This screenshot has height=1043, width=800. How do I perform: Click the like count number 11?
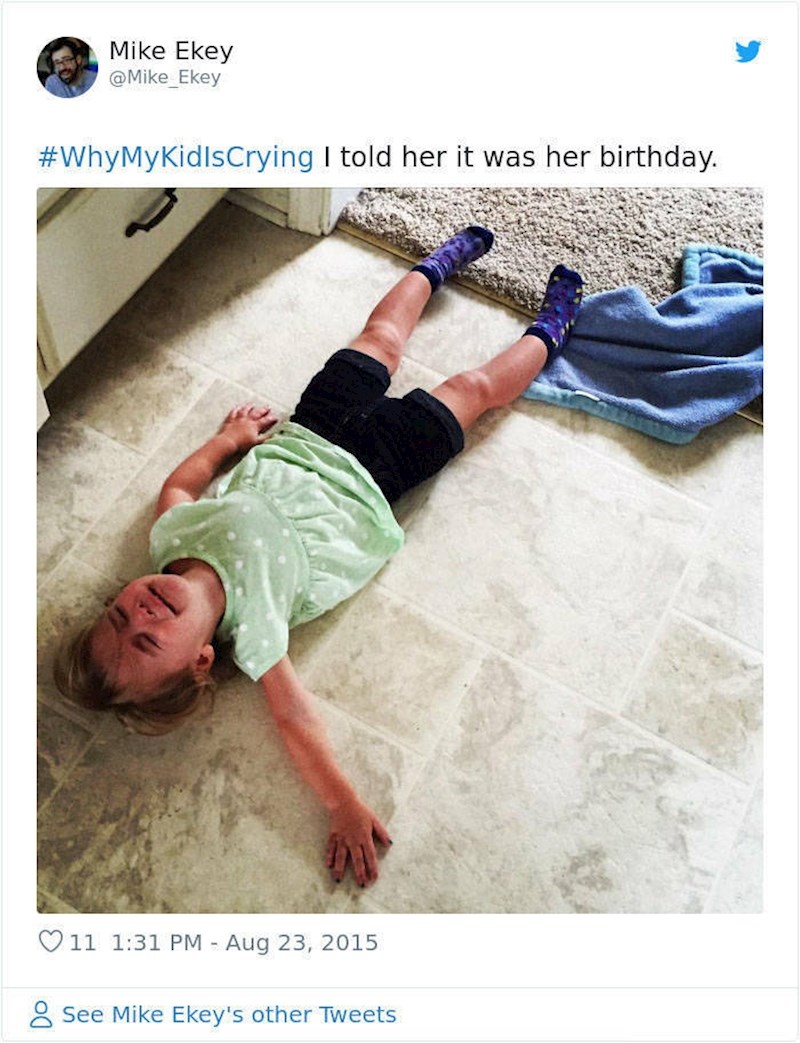point(82,943)
